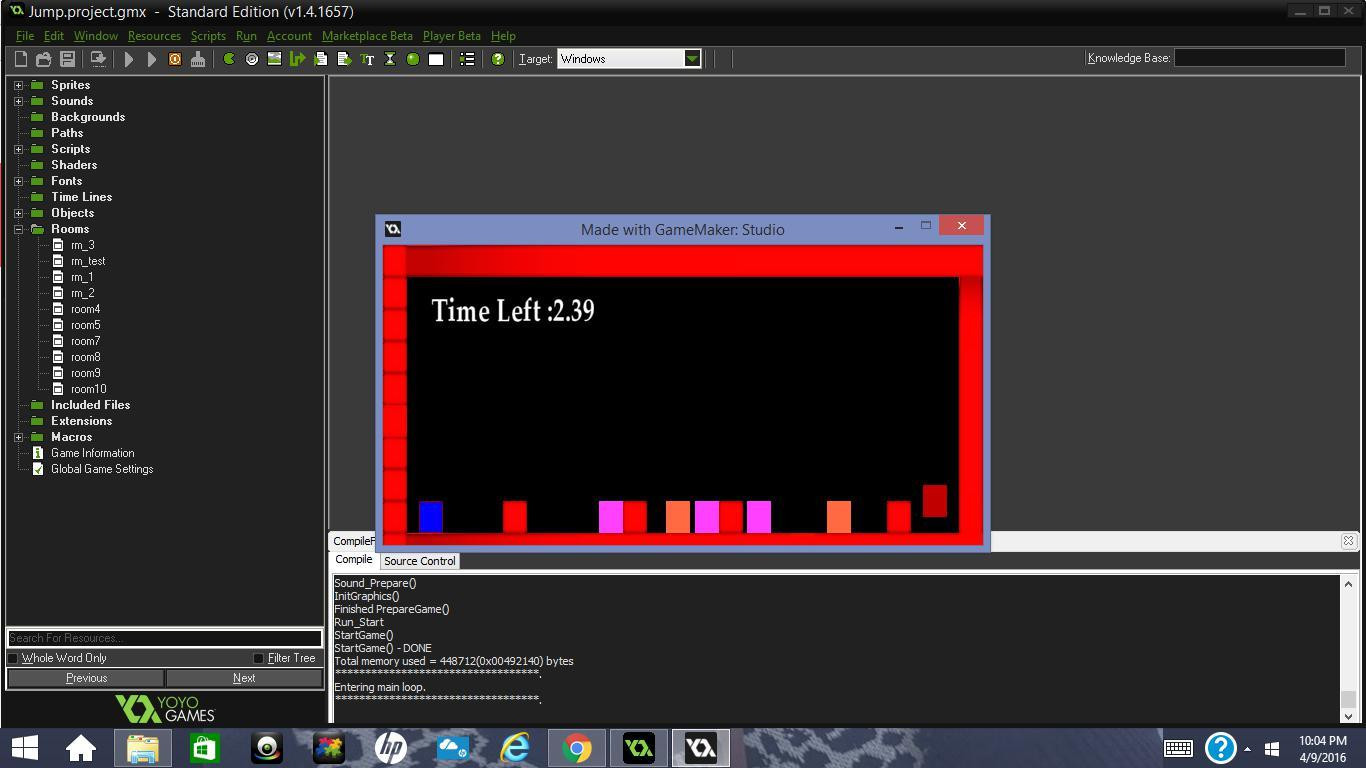Screen dimensions: 1366x768
Task: Focus the Search For Resources field
Action: tap(165, 638)
